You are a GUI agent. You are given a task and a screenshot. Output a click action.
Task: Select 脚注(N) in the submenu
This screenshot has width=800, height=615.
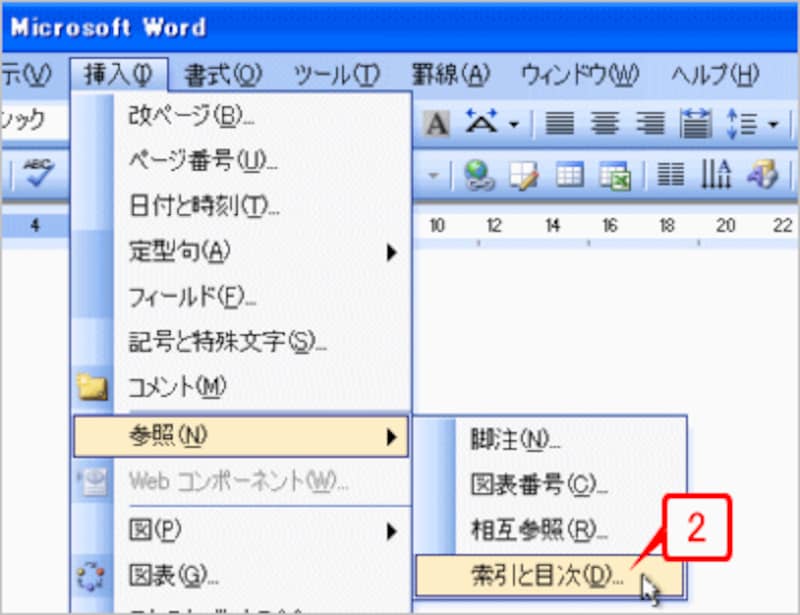coord(549,439)
